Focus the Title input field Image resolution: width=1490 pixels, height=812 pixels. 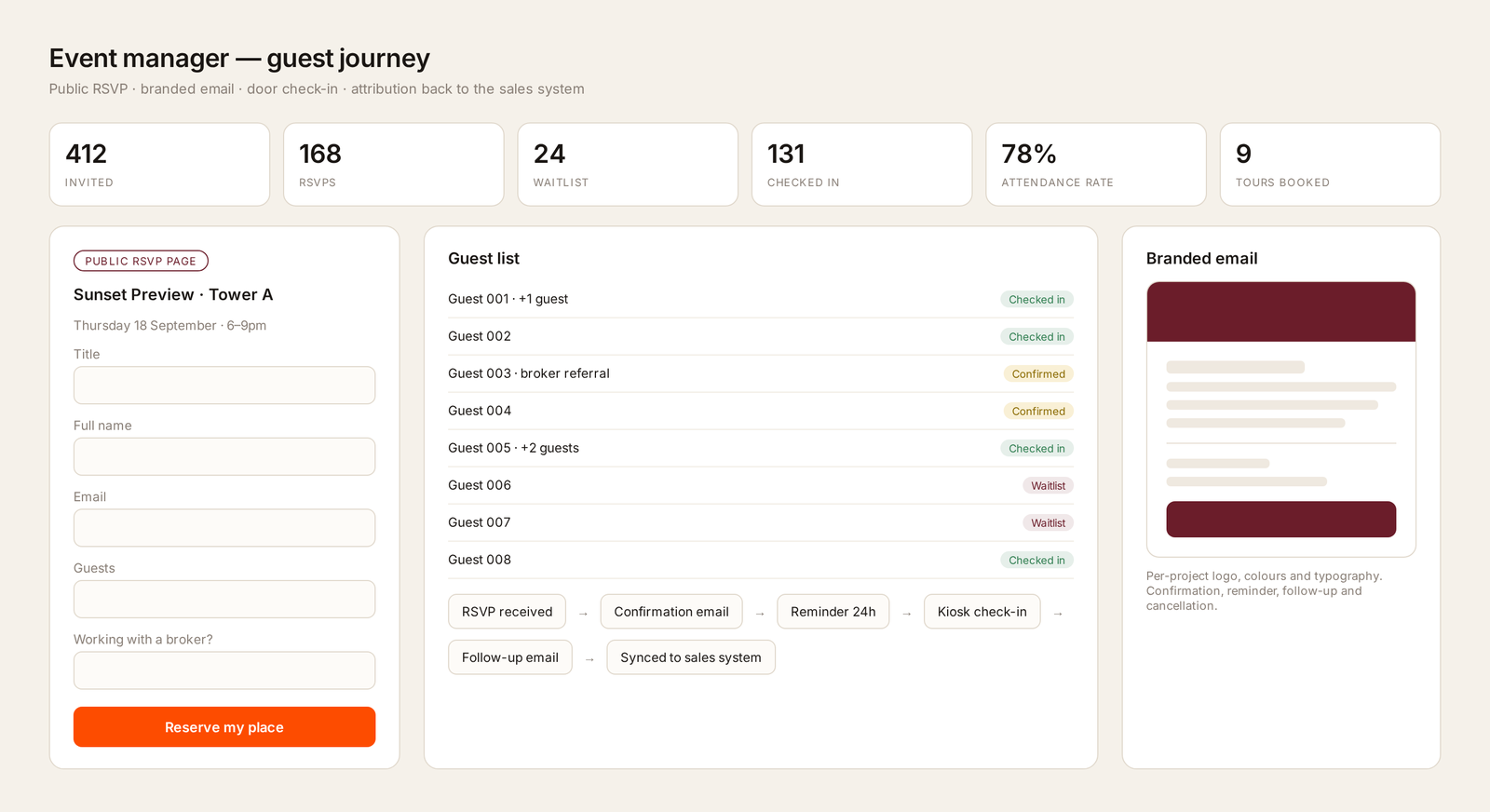click(x=224, y=386)
